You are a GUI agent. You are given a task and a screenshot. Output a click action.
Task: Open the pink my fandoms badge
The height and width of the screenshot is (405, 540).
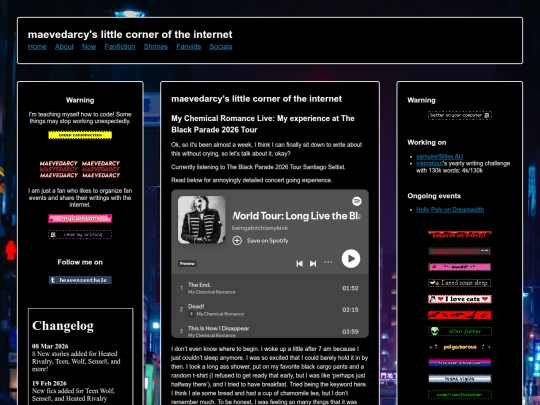point(80,218)
